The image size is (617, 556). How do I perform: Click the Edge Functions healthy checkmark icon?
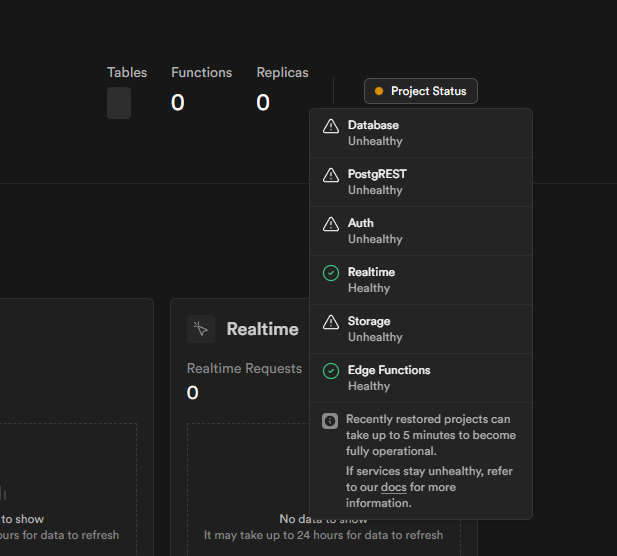[x=331, y=371]
